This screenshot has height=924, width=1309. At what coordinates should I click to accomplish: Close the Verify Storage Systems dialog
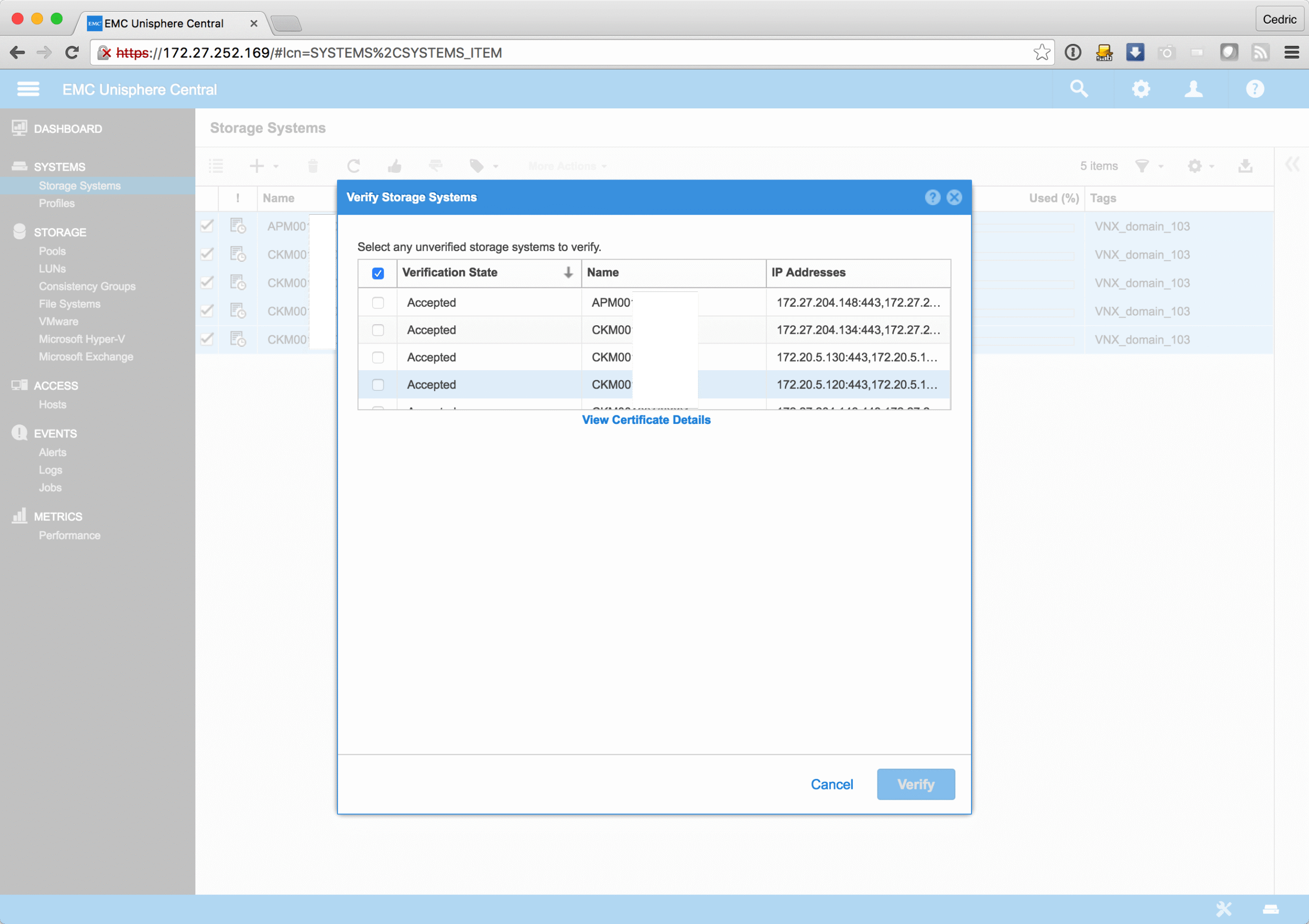click(x=954, y=197)
